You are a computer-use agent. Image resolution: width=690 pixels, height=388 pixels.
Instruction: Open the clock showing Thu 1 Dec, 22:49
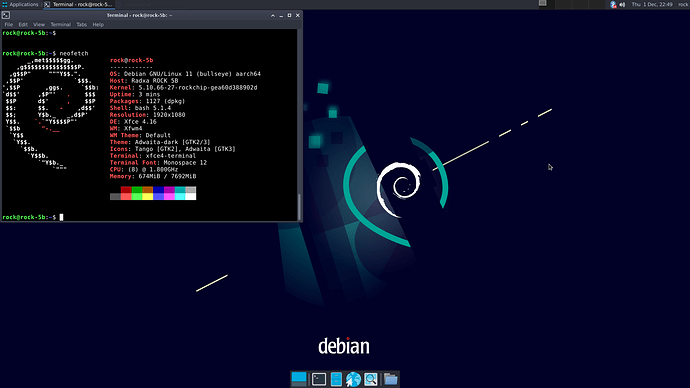pyautogui.click(x=652, y=4)
